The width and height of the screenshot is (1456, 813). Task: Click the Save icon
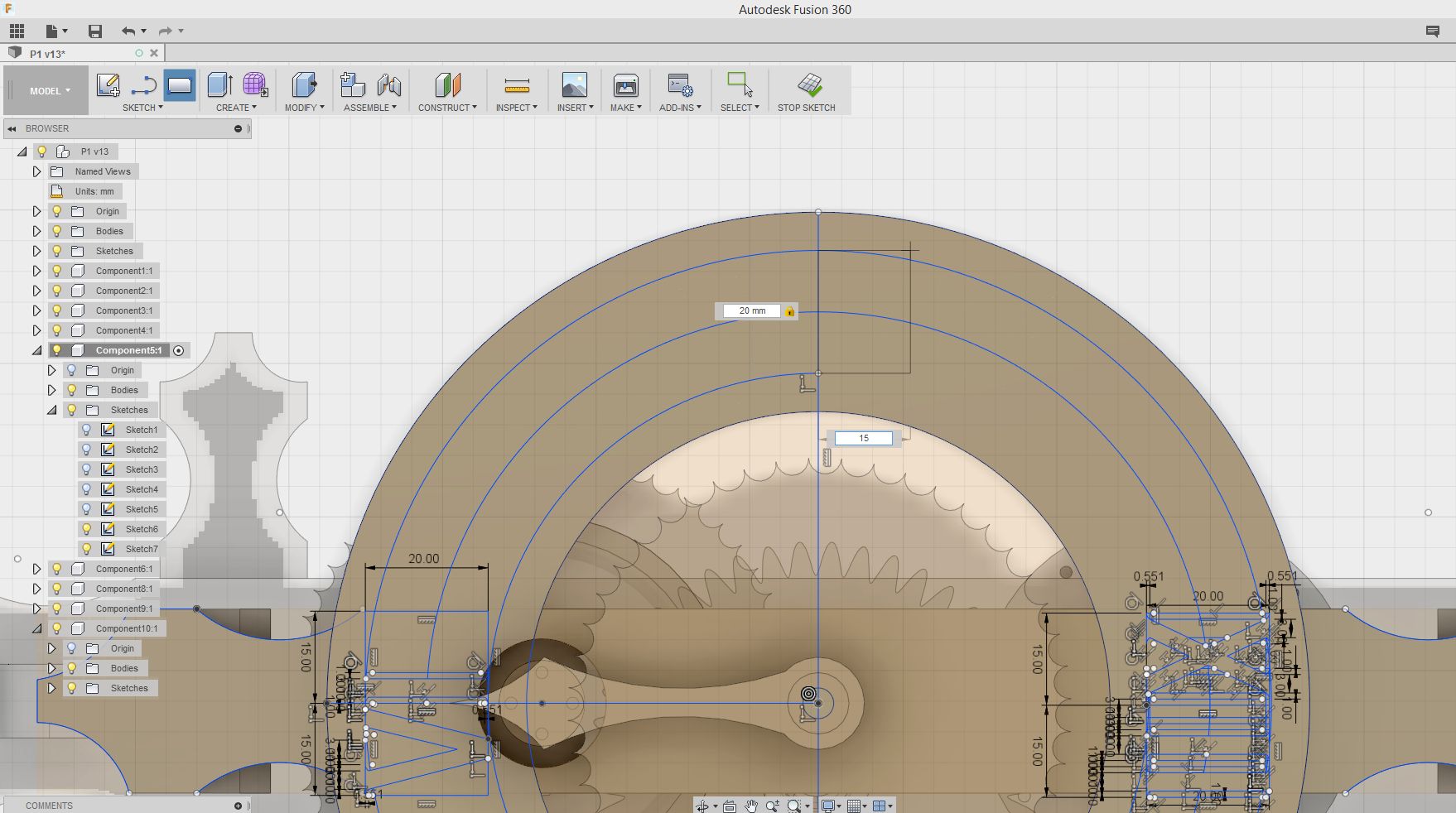pyautogui.click(x=95, y=31)
